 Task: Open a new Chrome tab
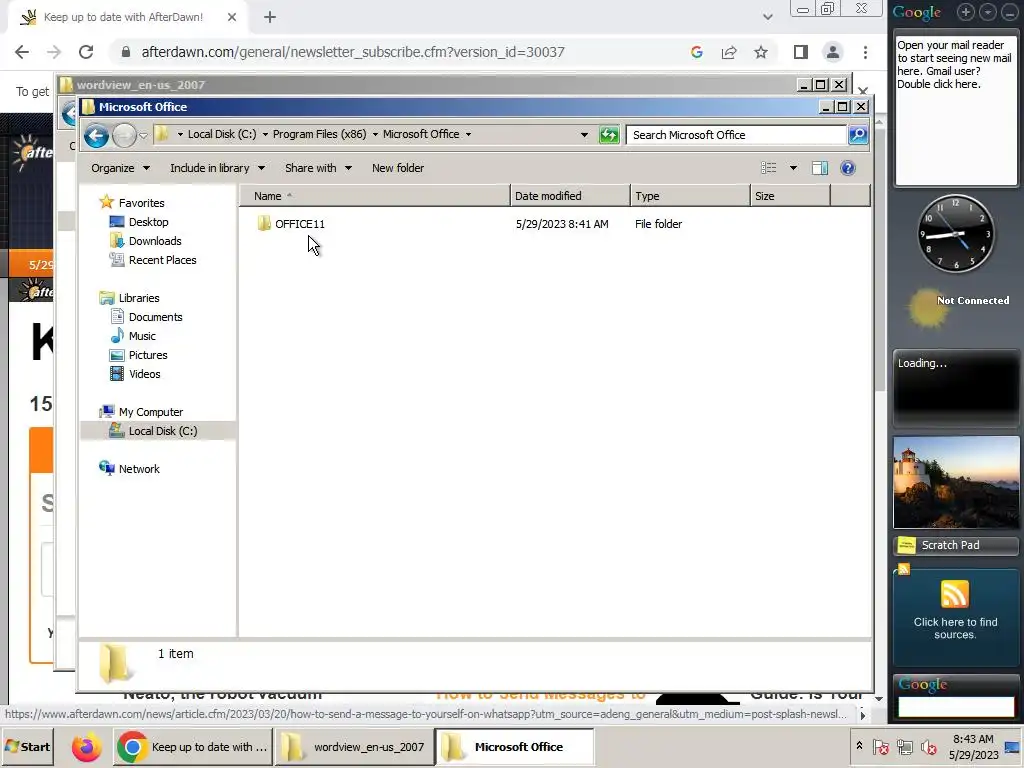(270, 18)
